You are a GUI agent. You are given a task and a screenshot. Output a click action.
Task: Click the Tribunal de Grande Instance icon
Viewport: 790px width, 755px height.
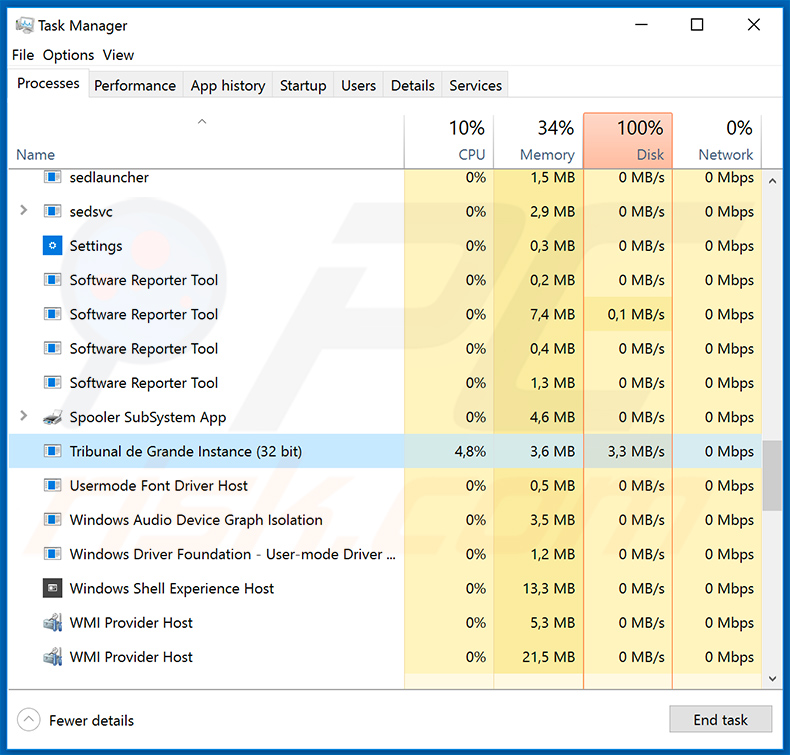(52, 451)
